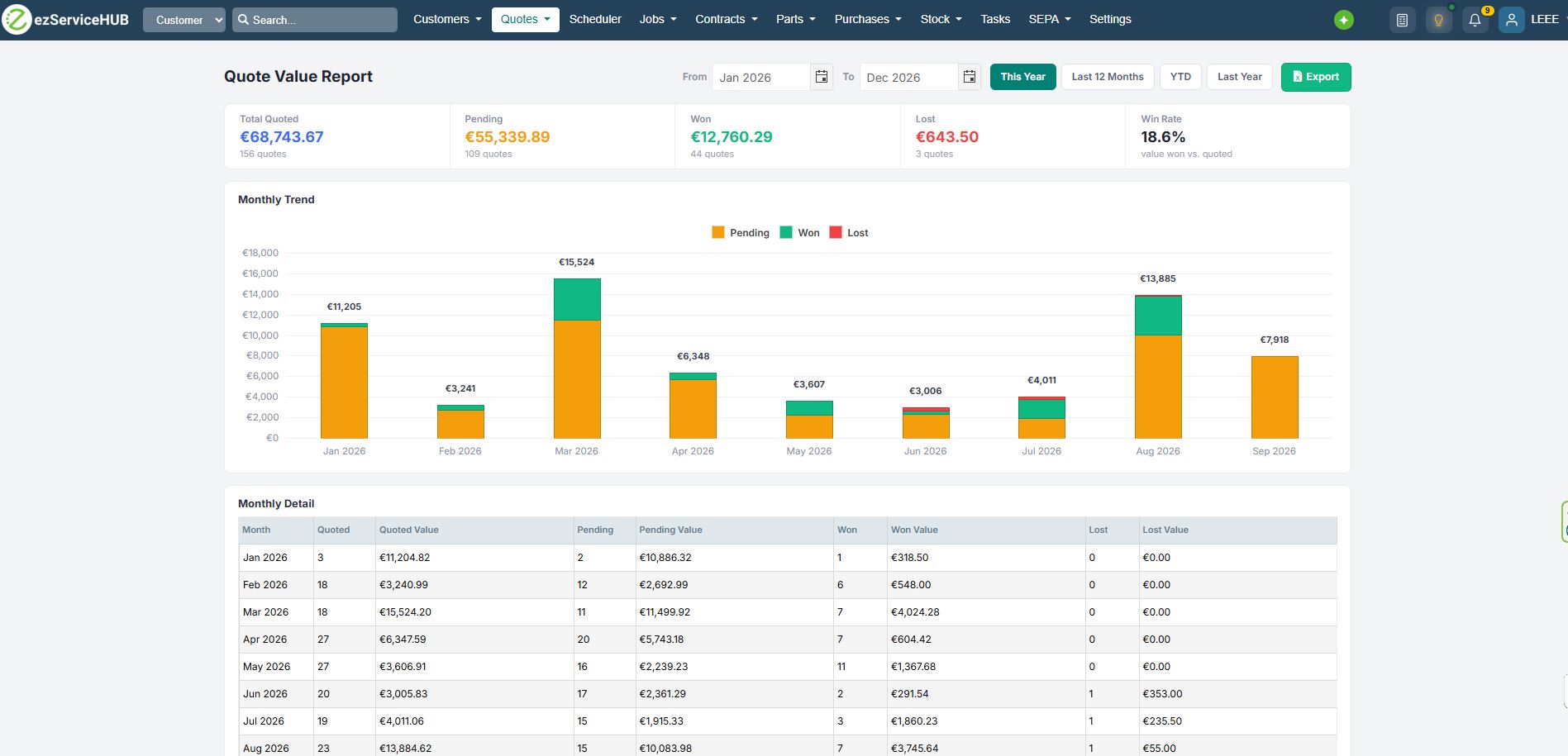Click the Mar 2026 green Won bar segment

click(x=577, y=300)
